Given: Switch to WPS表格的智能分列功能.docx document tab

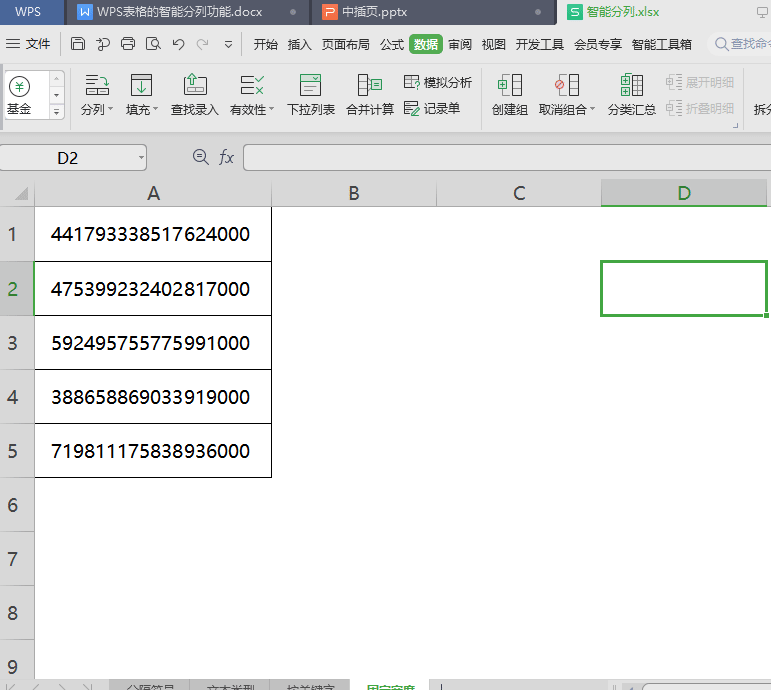Looking at the screenshot, I should point(175,12).
